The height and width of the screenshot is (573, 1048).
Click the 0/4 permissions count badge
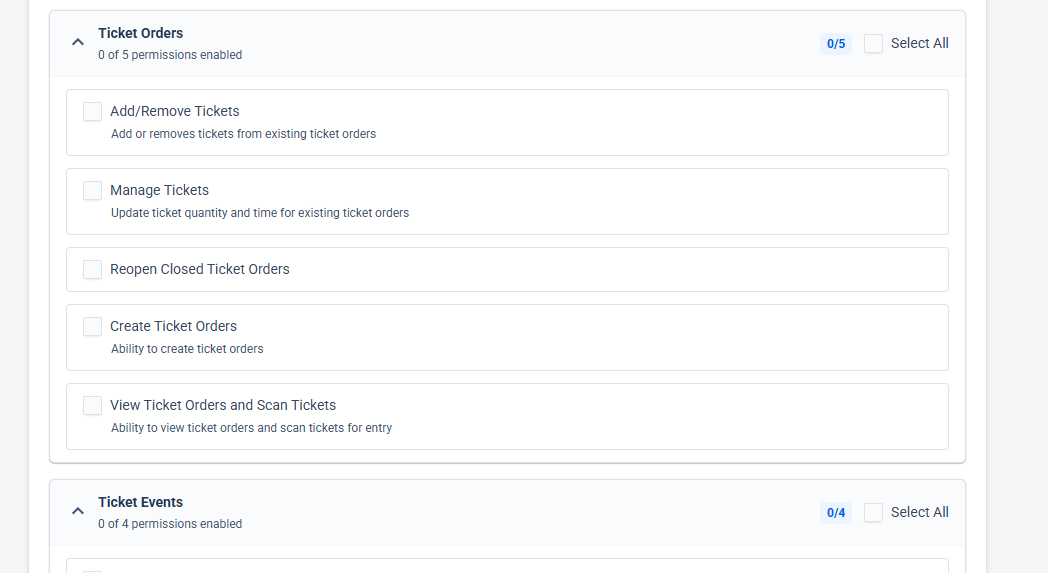(x=835, y=512)
